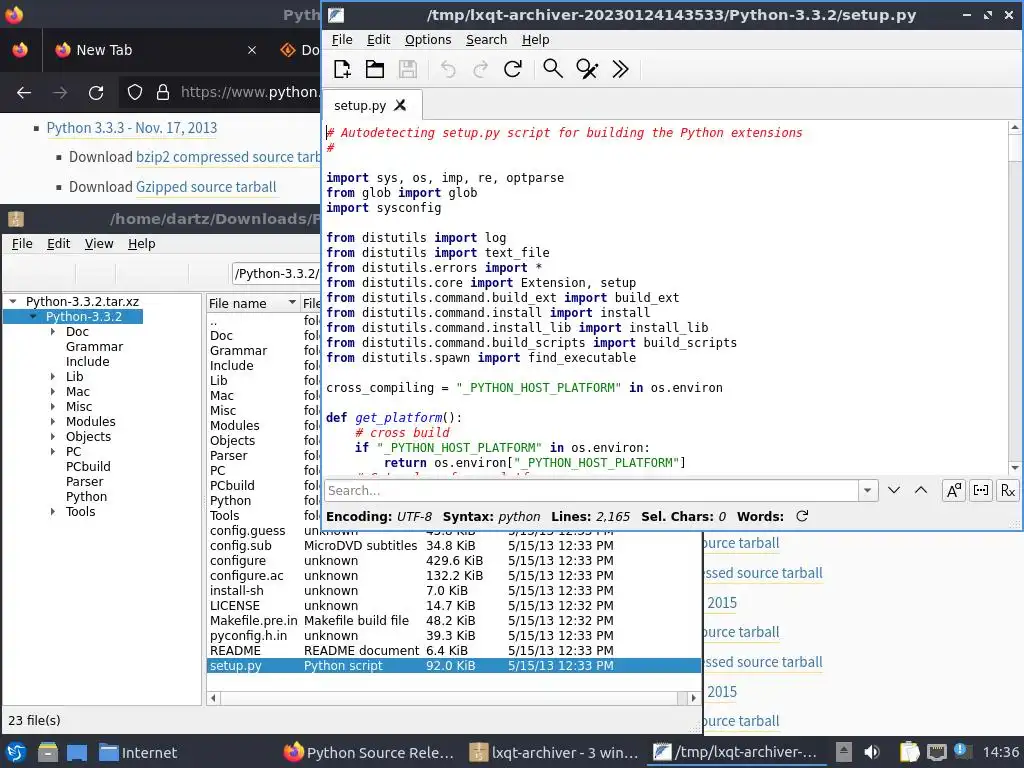
Task: Click the archiver path field
Action: point(276,274)
